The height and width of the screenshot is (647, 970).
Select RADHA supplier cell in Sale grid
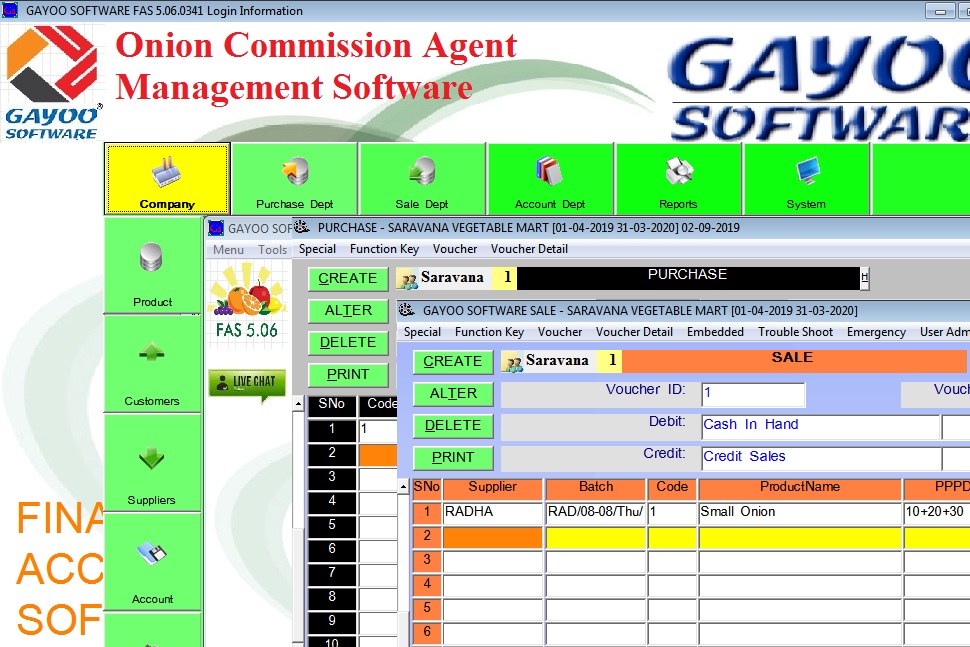[x=492, y=512]
